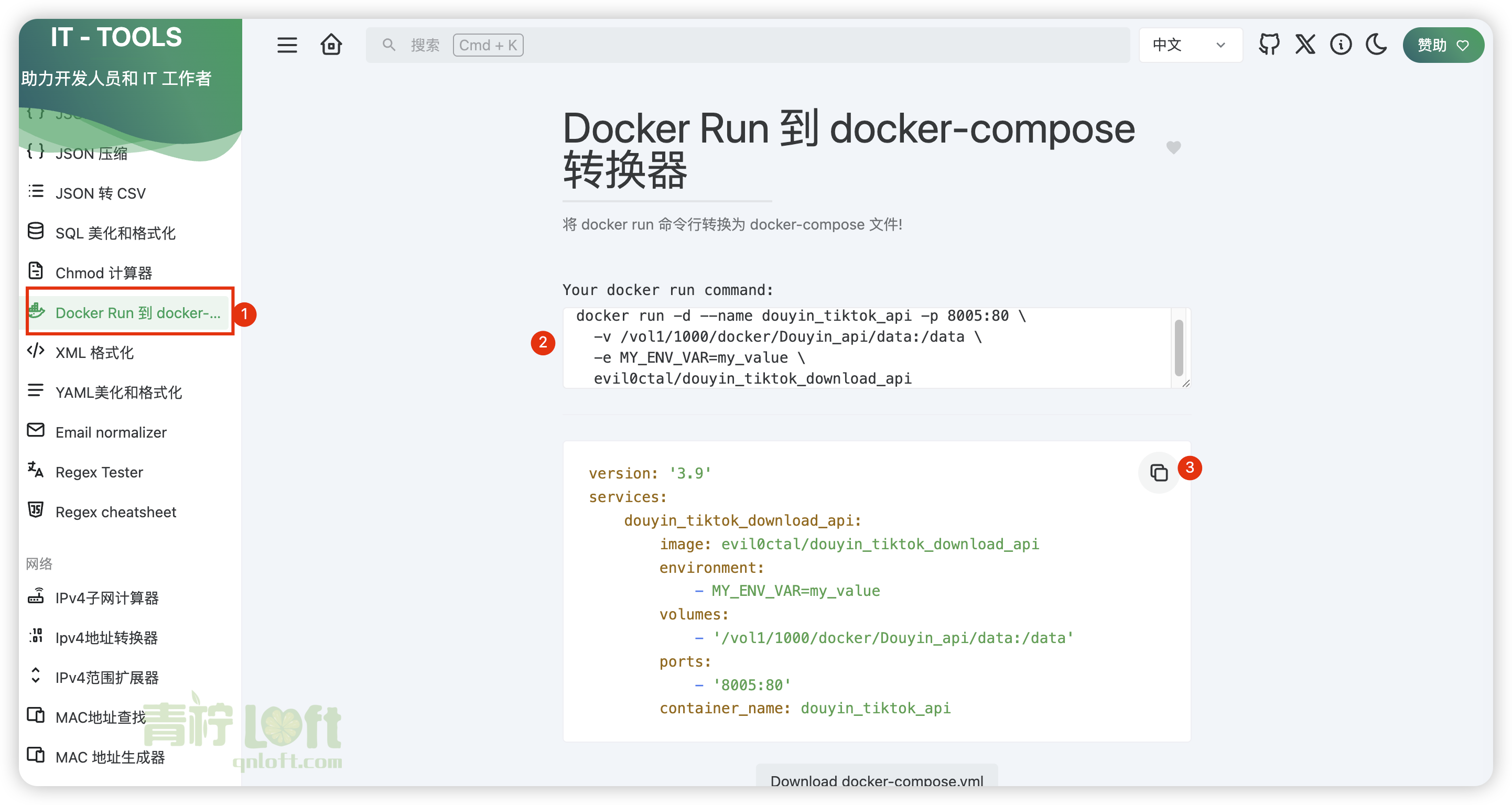Viewport: 1512px width, 805px height.
Task: Click the JSON 压缩 braces icon
Action: (x=36, y=152)
